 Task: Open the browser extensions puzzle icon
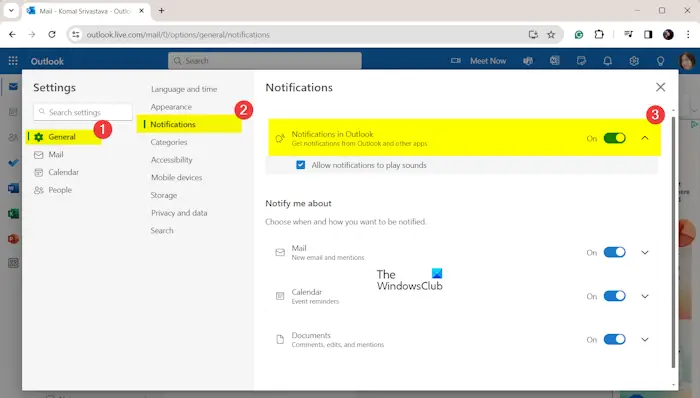[x=599, y=34]
